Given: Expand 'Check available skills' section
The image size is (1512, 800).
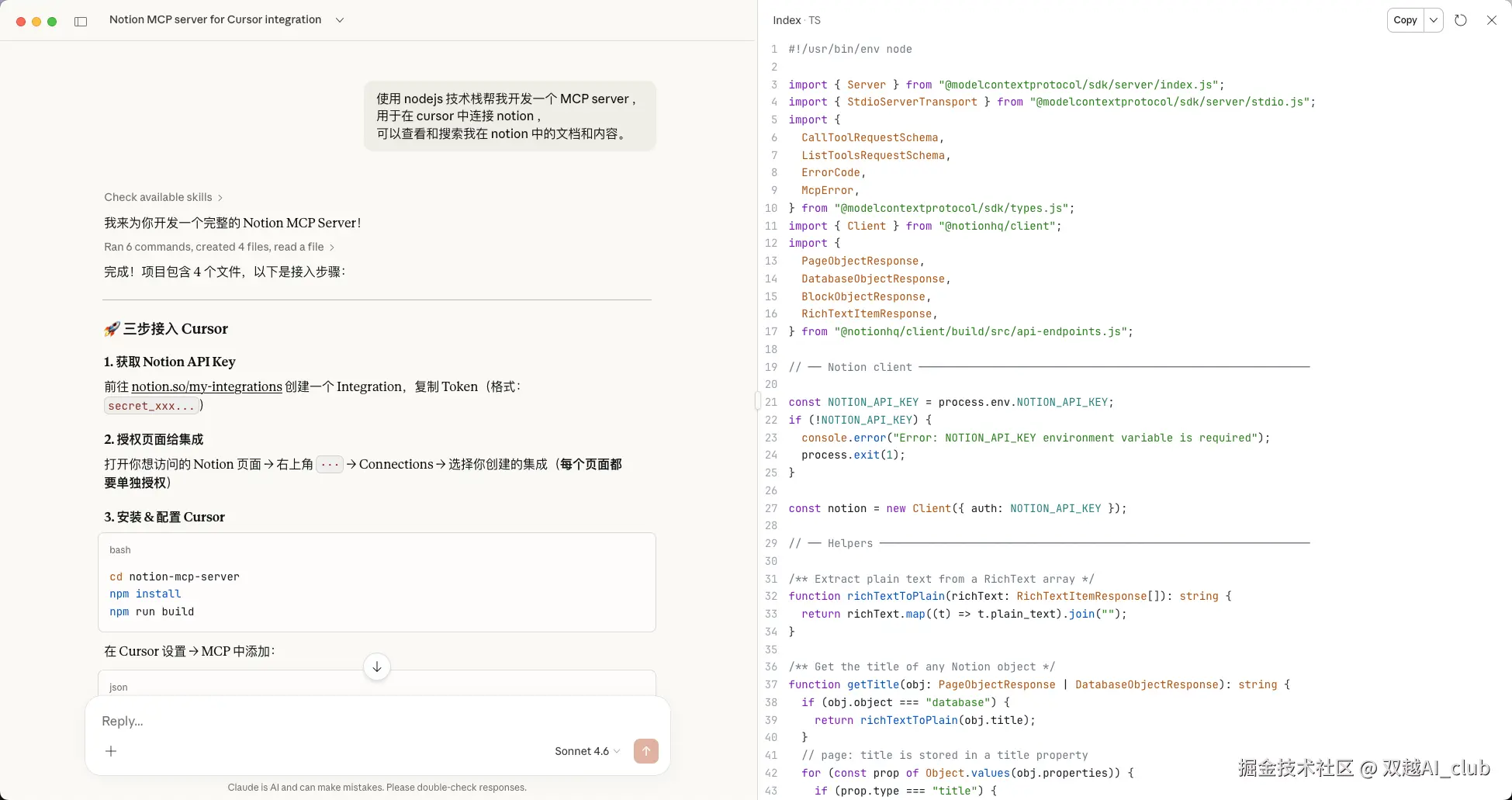Looking at the screenshot, I should click(x=164, y=197).
